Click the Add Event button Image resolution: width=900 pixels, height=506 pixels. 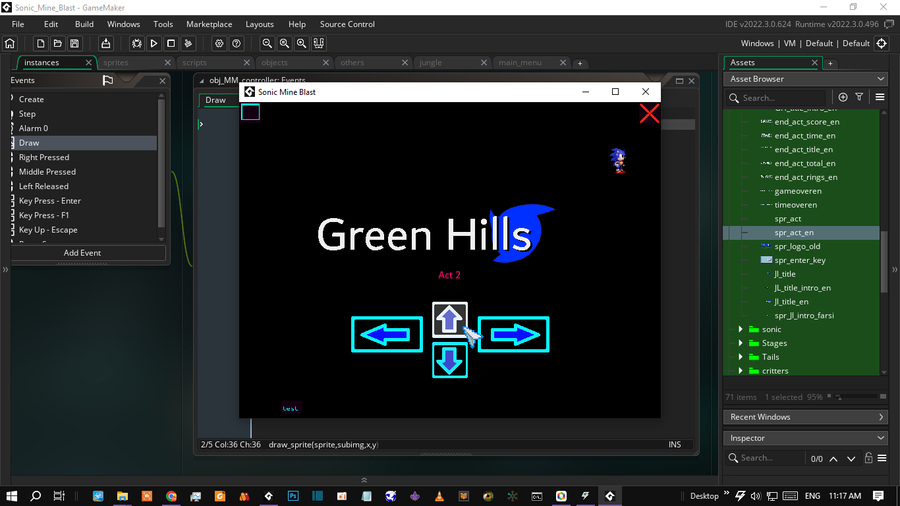pyautogui.click(x=82, y=252)
